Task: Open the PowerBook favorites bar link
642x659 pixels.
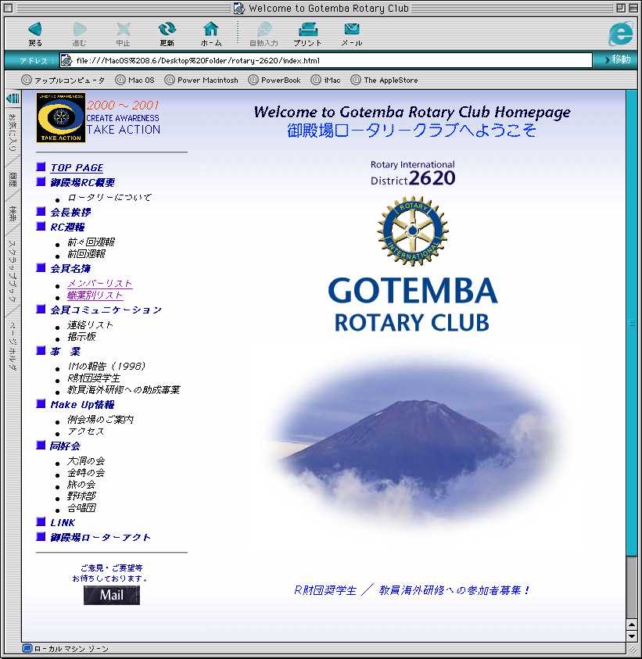Action: pyautogui.click(x=274, y=80)
